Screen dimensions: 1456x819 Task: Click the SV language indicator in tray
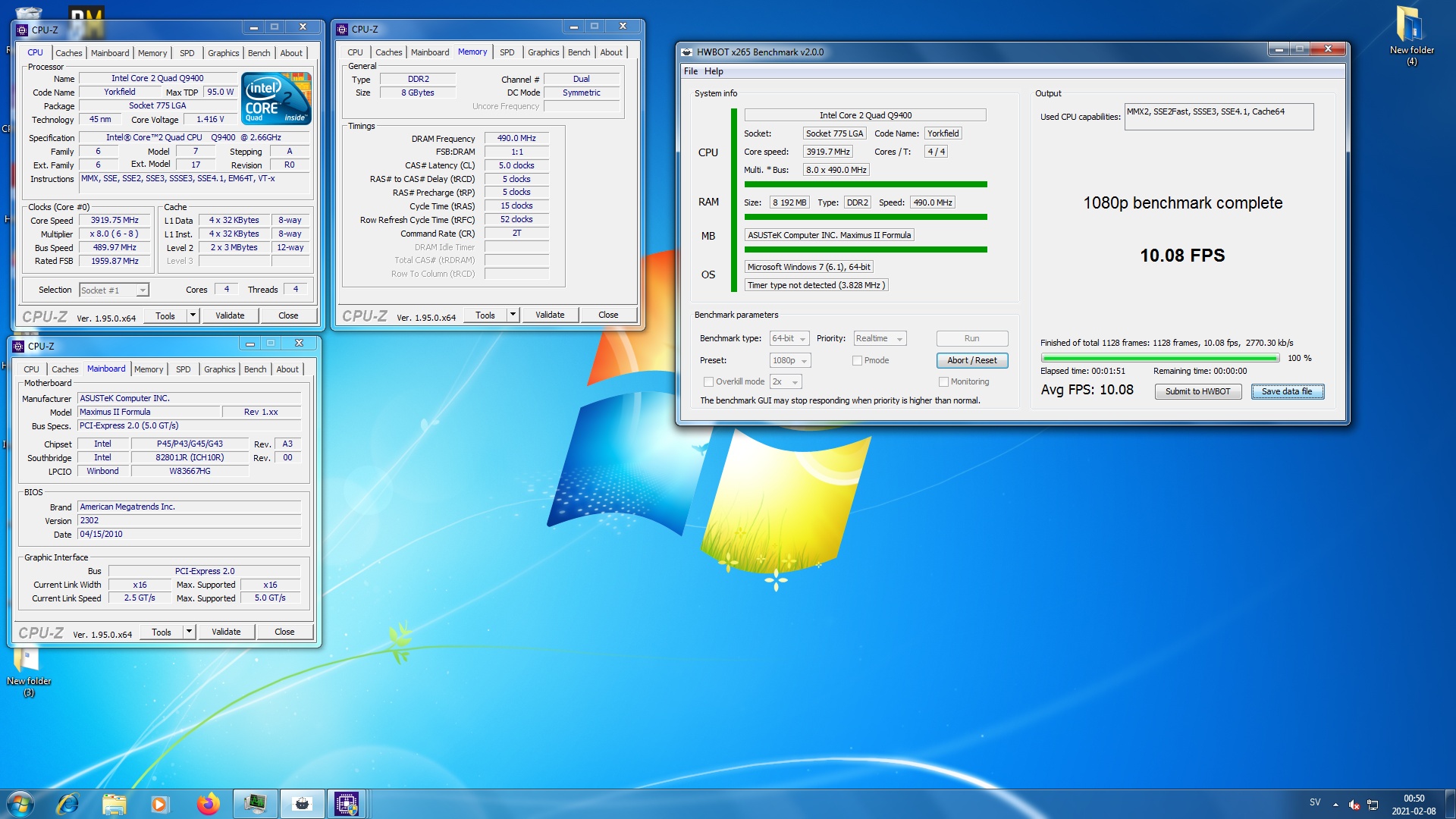click(x=1315, y=802)
